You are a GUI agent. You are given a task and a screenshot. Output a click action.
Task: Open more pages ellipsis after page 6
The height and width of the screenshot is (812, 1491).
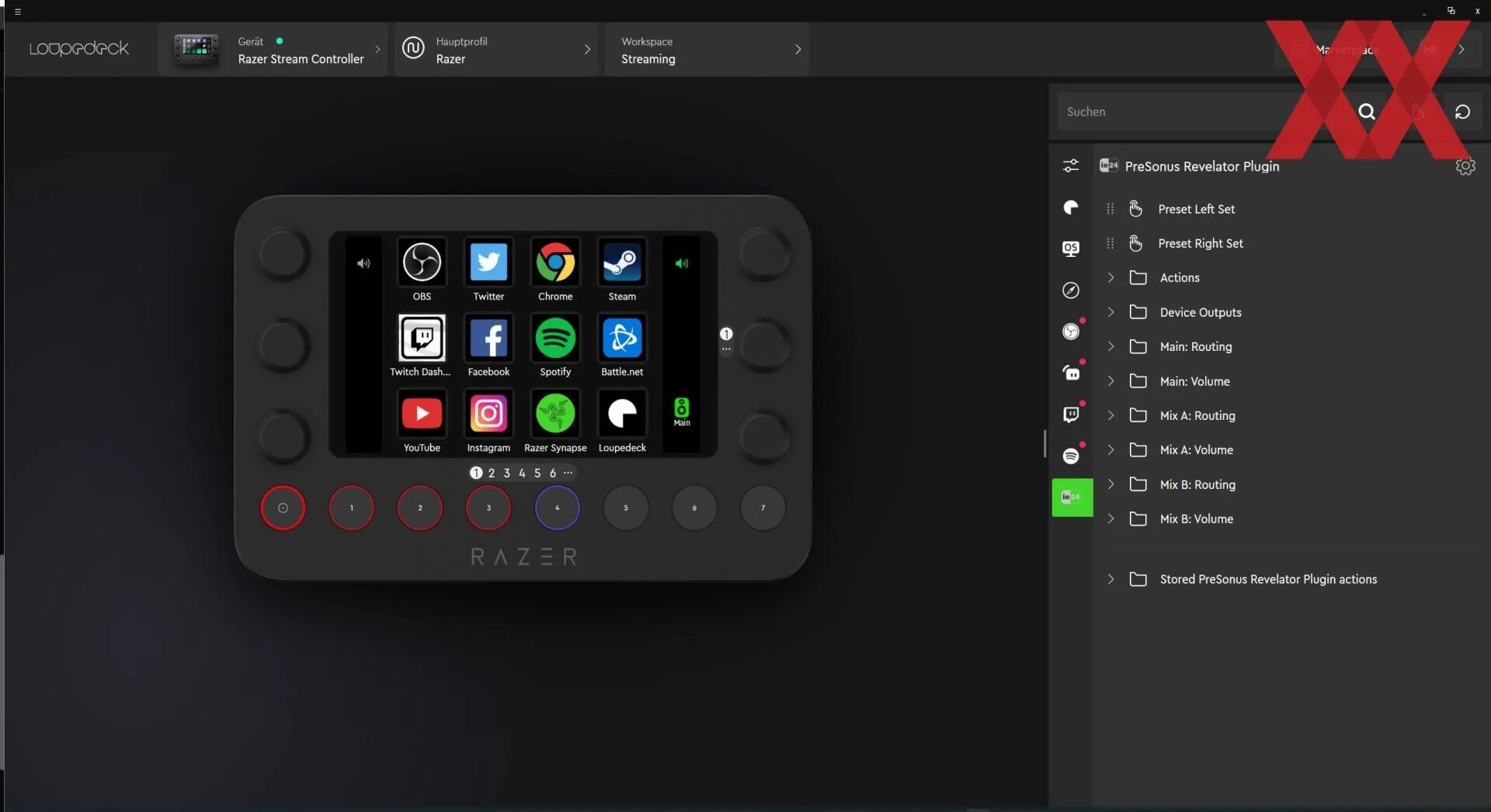pyautogui.click(x=568, y=472)
